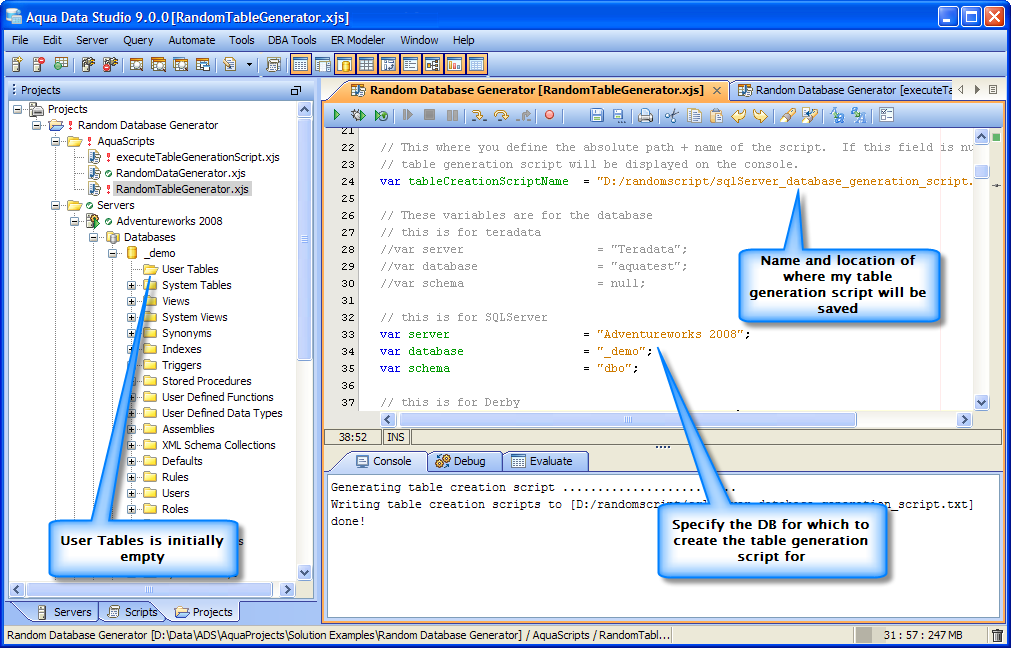Click the Unregister Server icon with red minus
The image size is (1011, 648).
[x=39, y=64]
